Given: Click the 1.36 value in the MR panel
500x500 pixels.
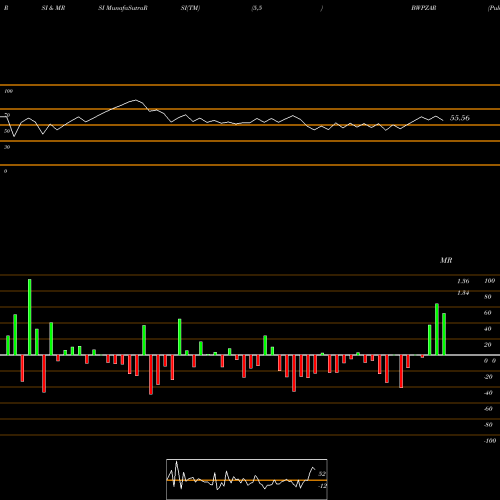Looking at the screenshot, I should (x=463, y=281).
